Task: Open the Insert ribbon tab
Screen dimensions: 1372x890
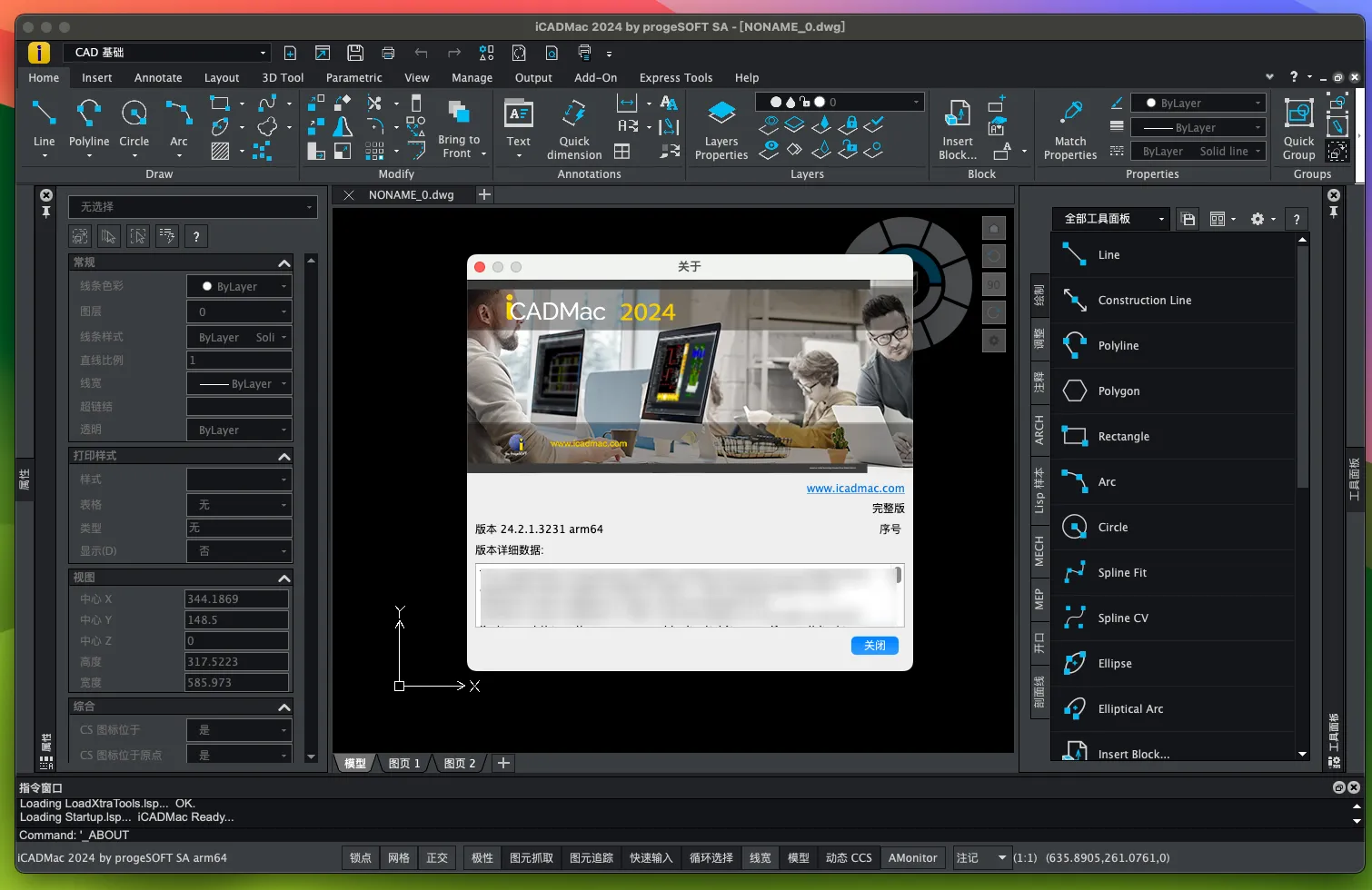Action: pos(97,78)
